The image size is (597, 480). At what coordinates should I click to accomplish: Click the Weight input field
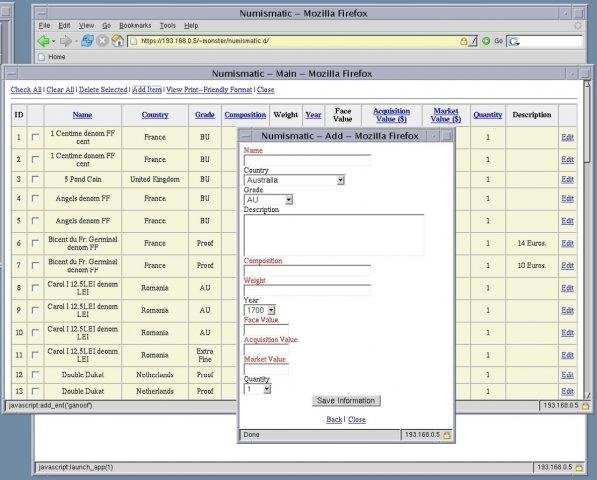[307, 290]
